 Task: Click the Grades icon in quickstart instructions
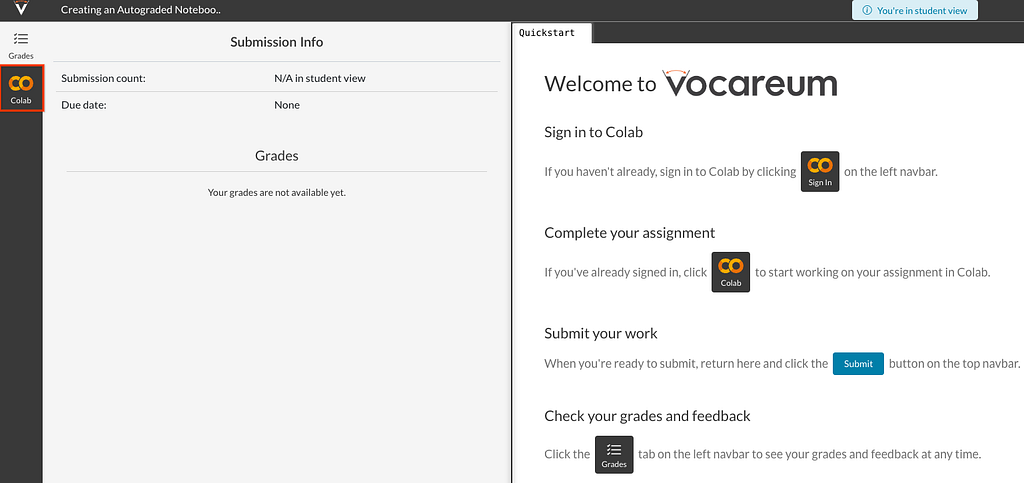point(614,454)
